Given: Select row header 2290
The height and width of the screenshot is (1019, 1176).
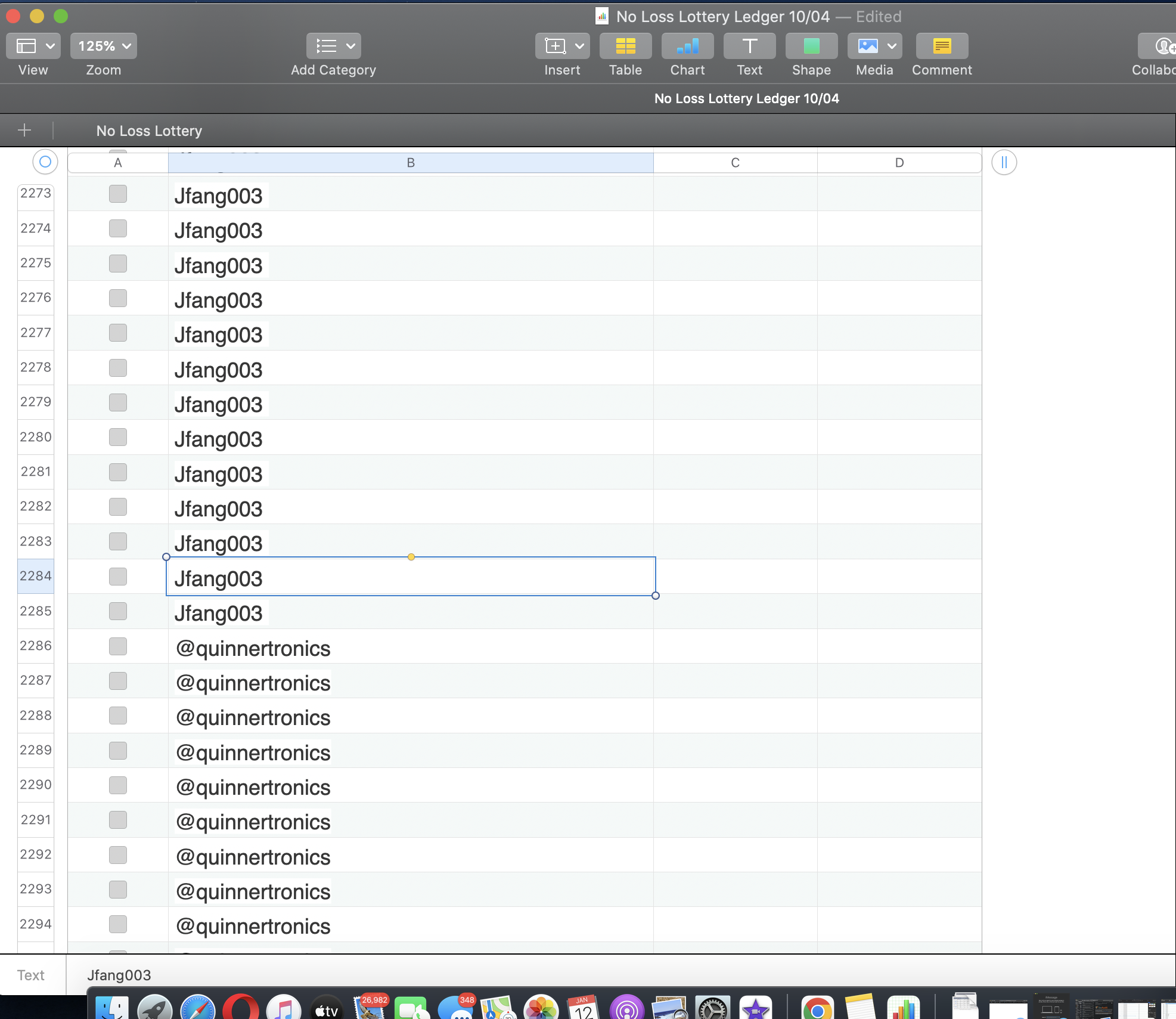Looking at the screenshot, I should (x=36, y=785).
